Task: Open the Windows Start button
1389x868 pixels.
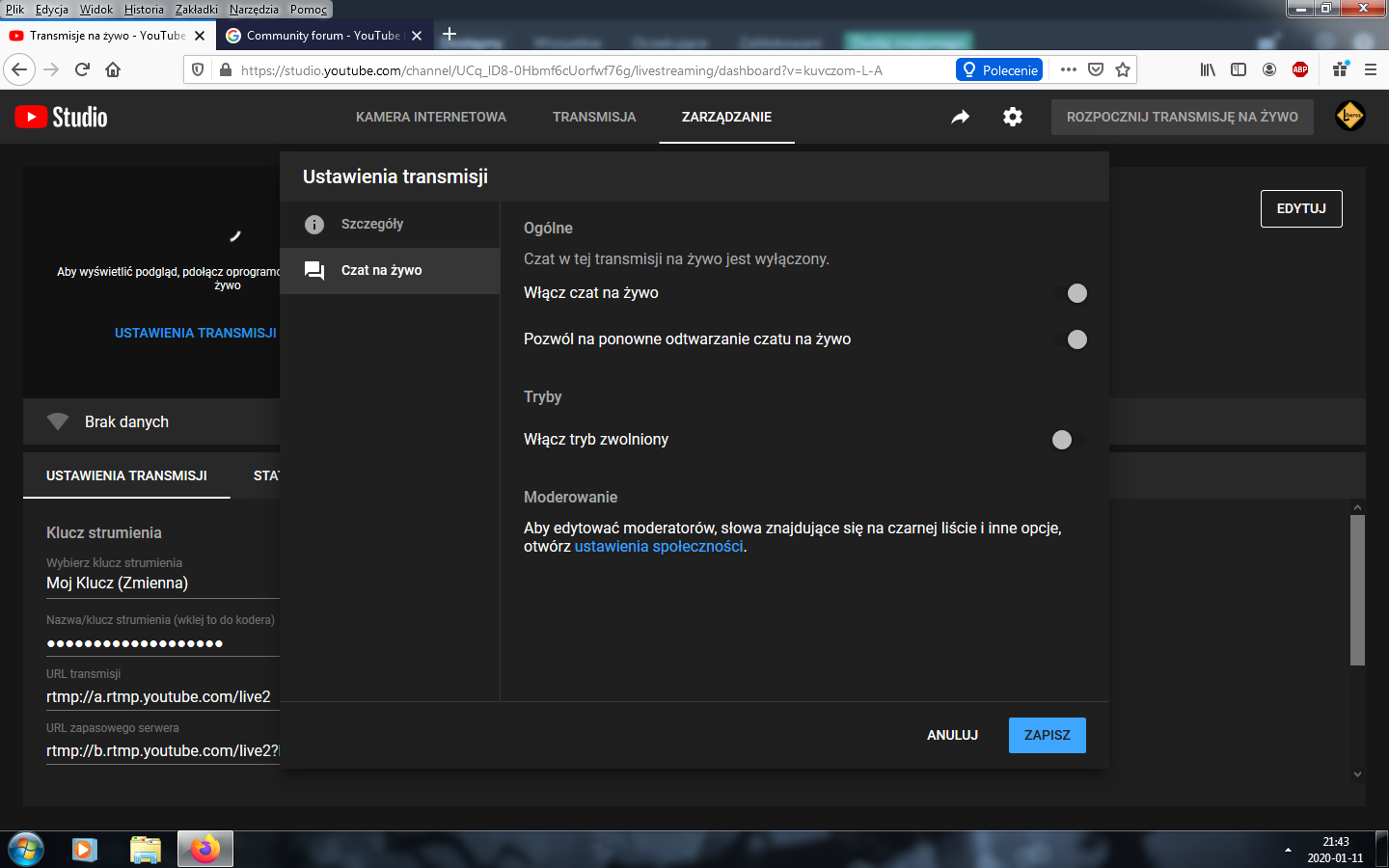Action: coord(25,850)
